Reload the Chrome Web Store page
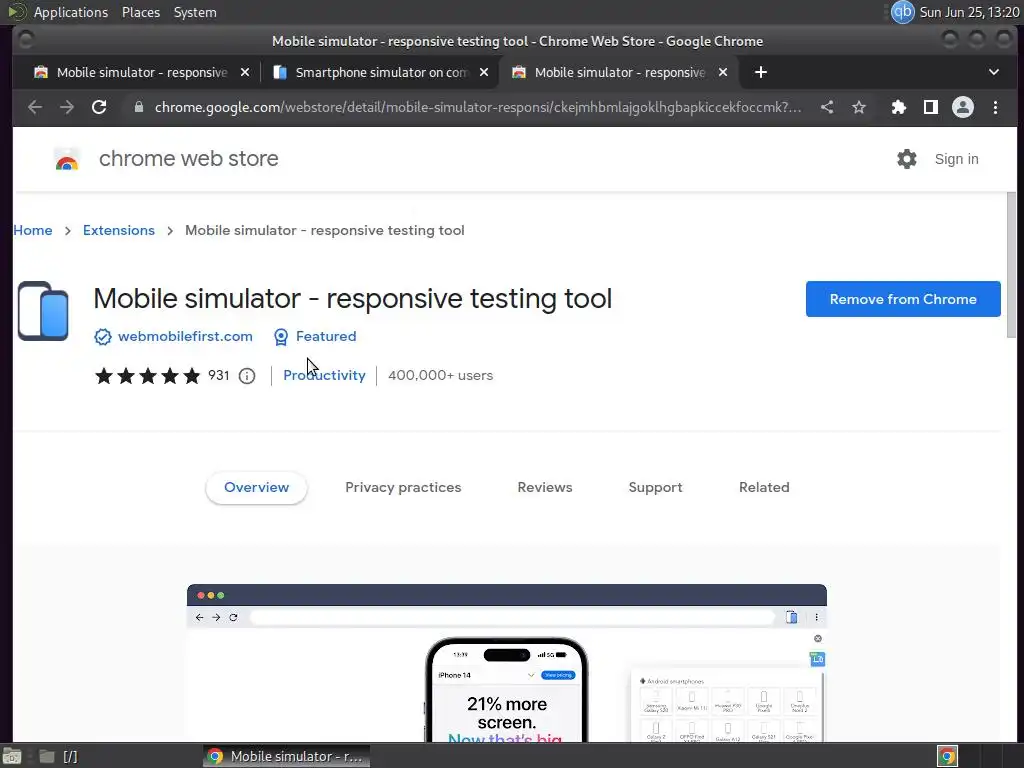 click(99, 107)
